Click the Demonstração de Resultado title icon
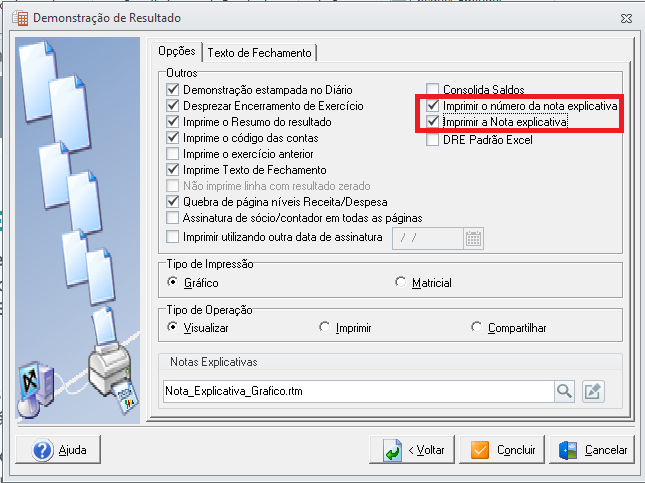This screenshot has height=483, width=645. pos(21,18)
